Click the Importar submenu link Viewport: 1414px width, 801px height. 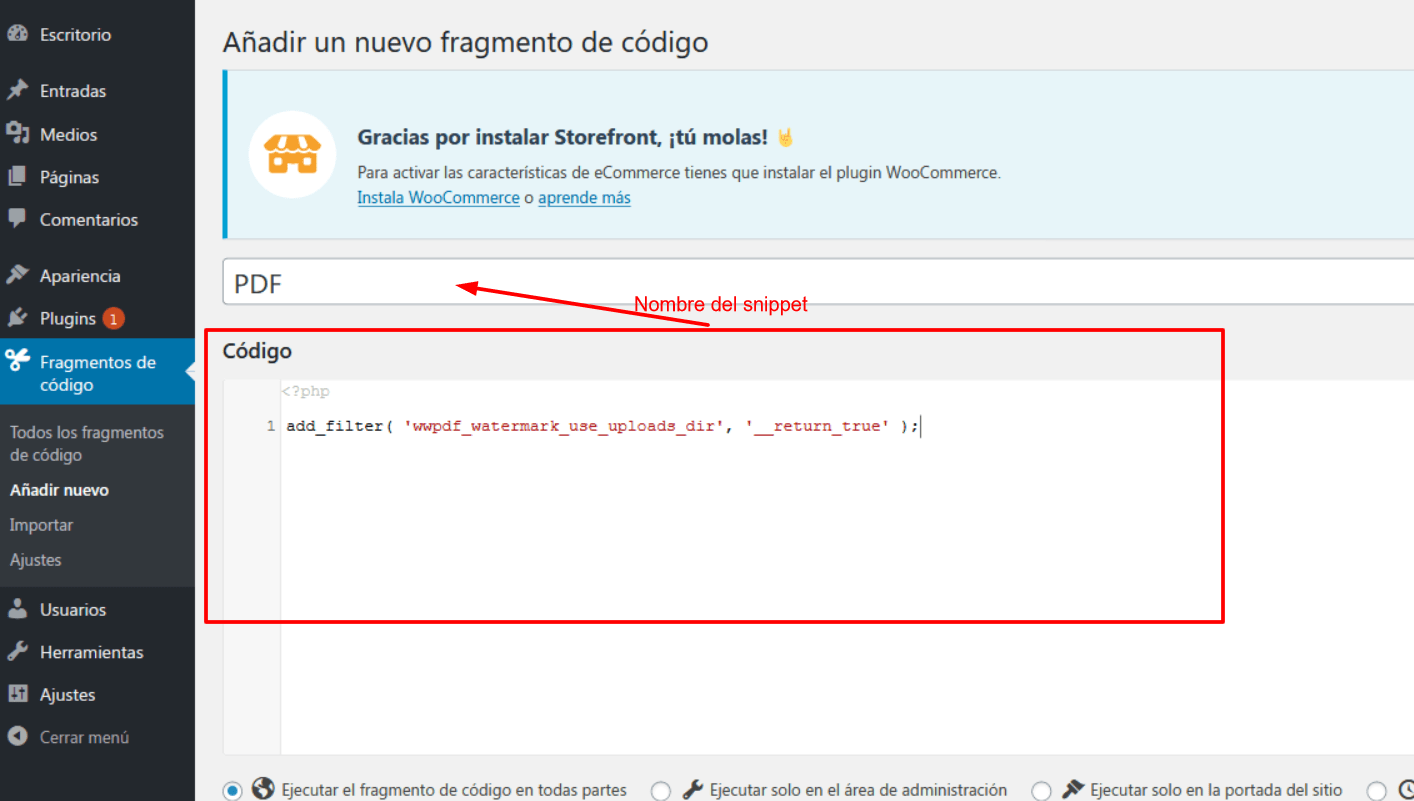coord(41,525)
